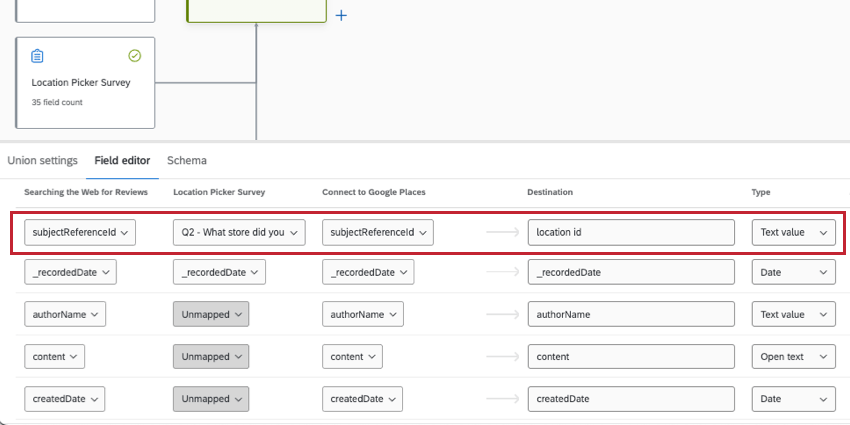Open the Open text type dropdown
850x425 pixels.
[793, 355]
